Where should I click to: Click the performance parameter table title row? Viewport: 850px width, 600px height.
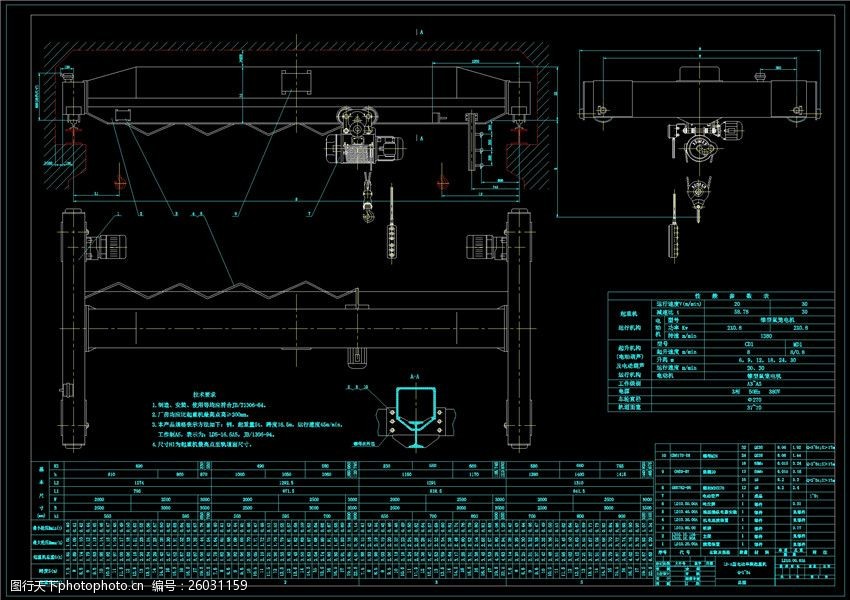coord(721,296)
